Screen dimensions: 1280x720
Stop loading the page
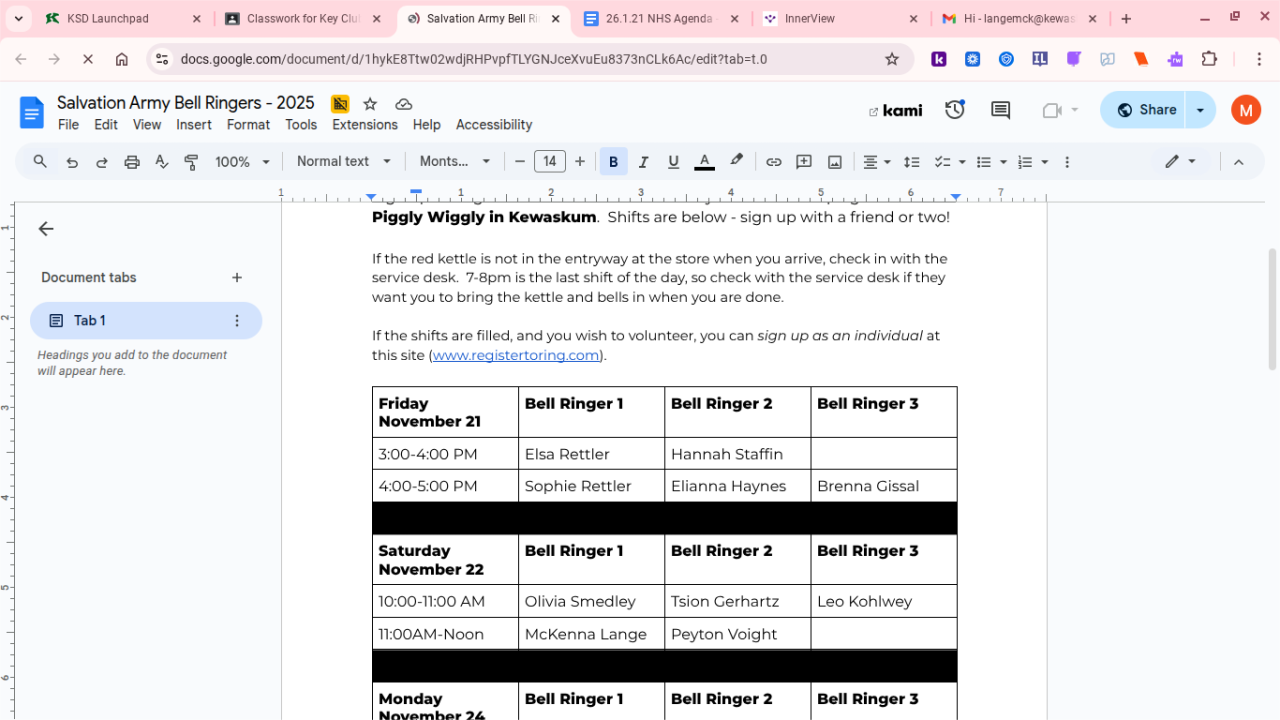(88, 59)
